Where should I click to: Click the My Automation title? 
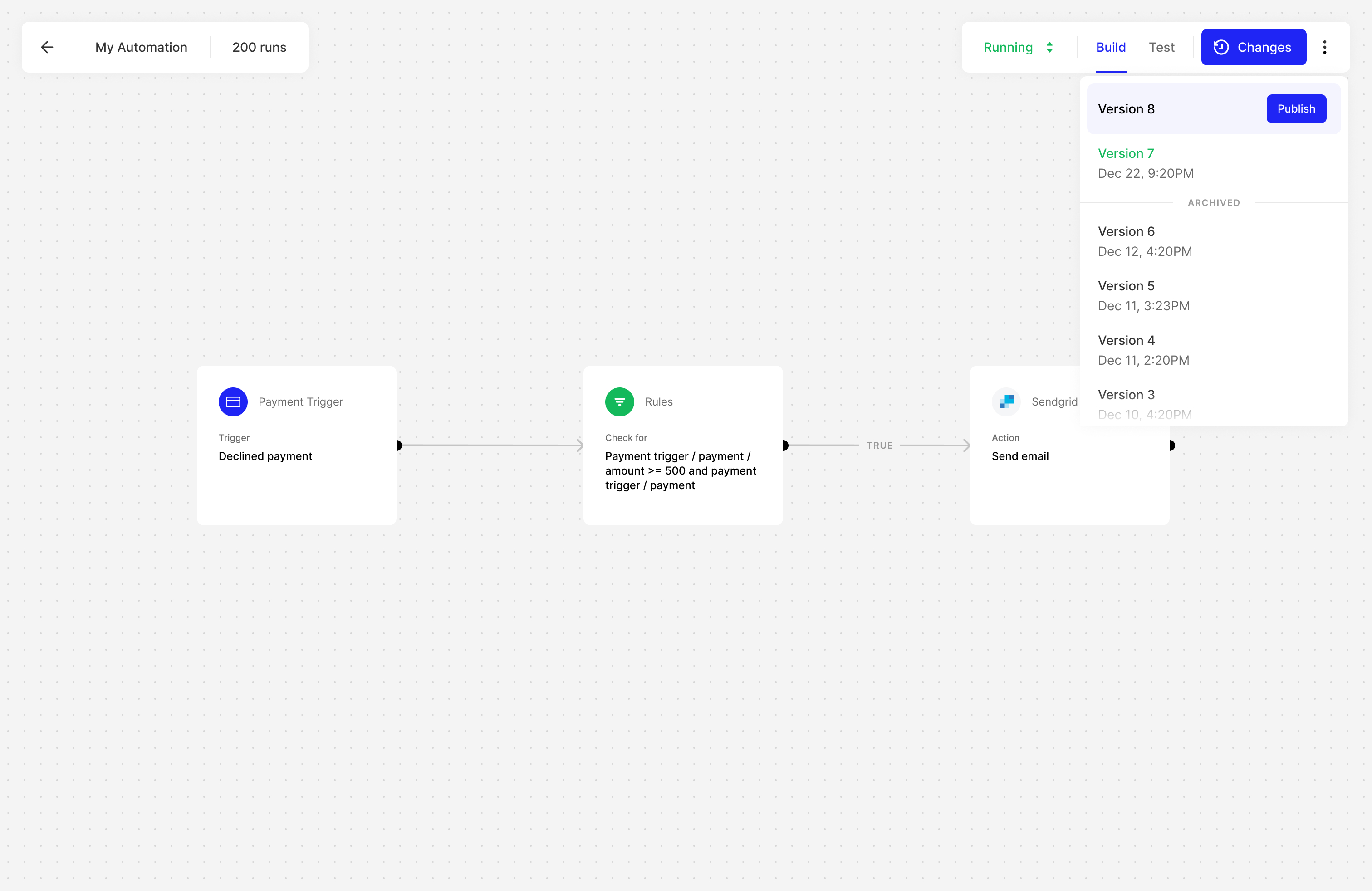point(141,47)
